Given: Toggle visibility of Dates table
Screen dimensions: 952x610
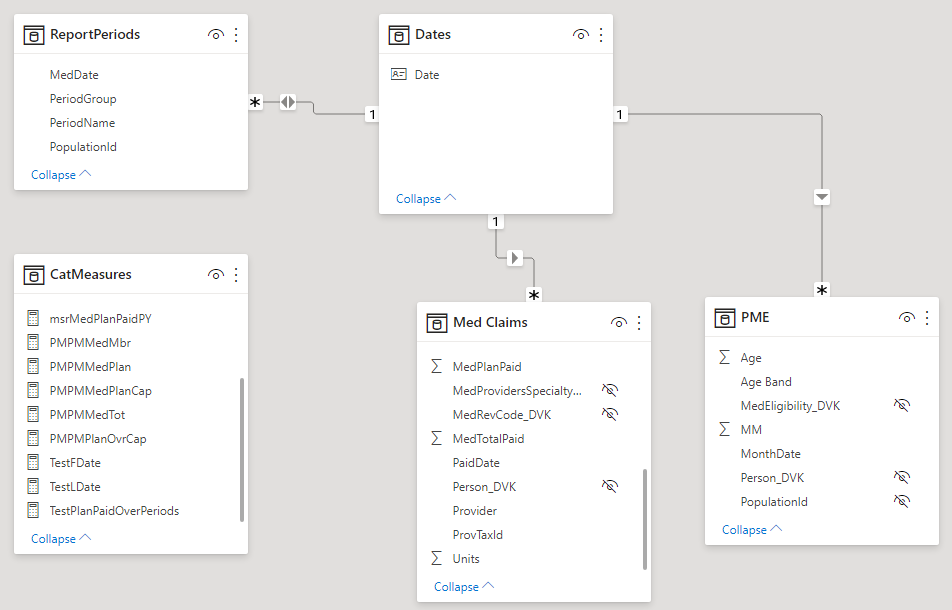Looking at the screenshot, I should [580, 35].
